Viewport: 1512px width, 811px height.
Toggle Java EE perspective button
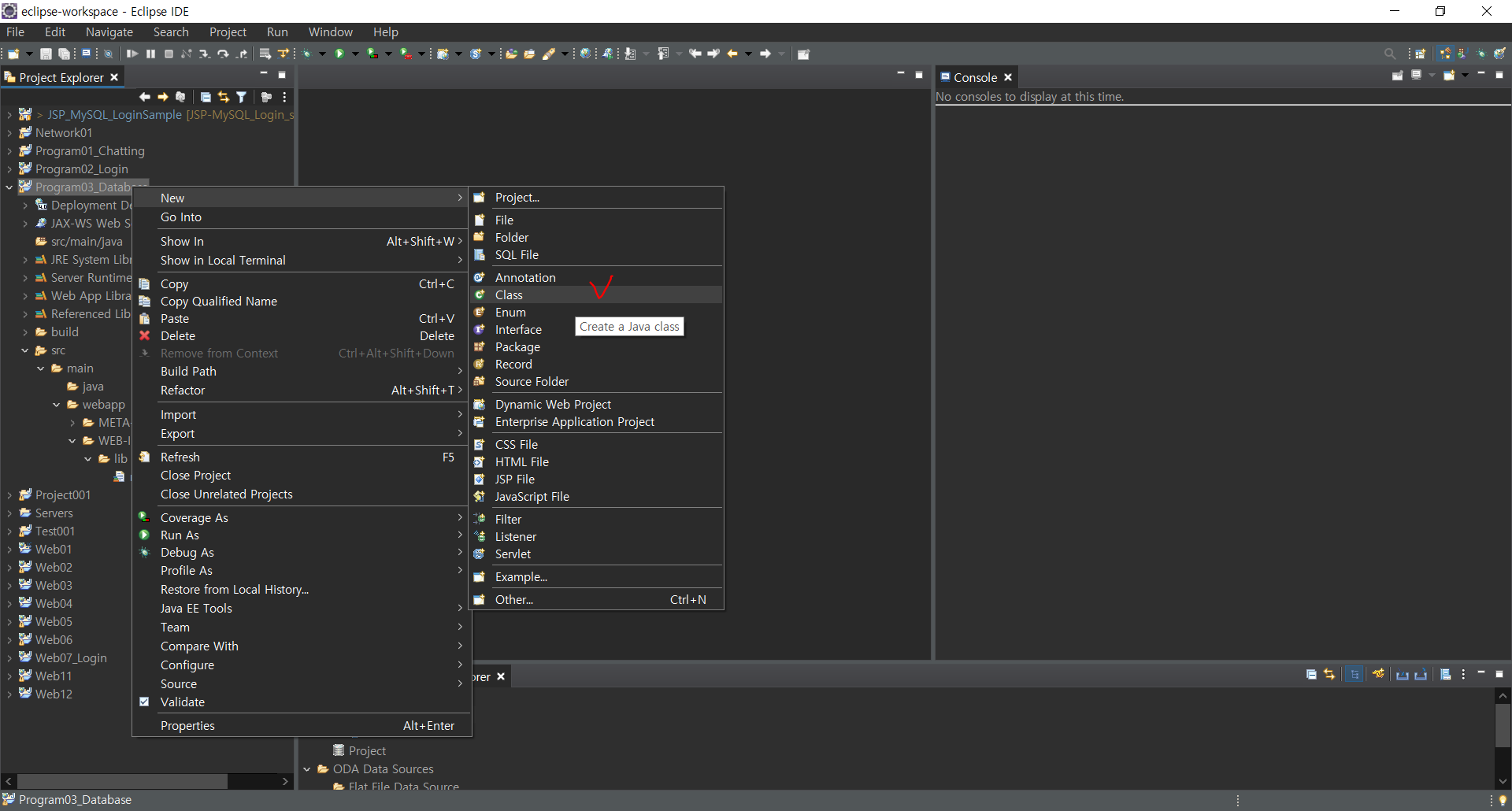(x=1445, y=54)
